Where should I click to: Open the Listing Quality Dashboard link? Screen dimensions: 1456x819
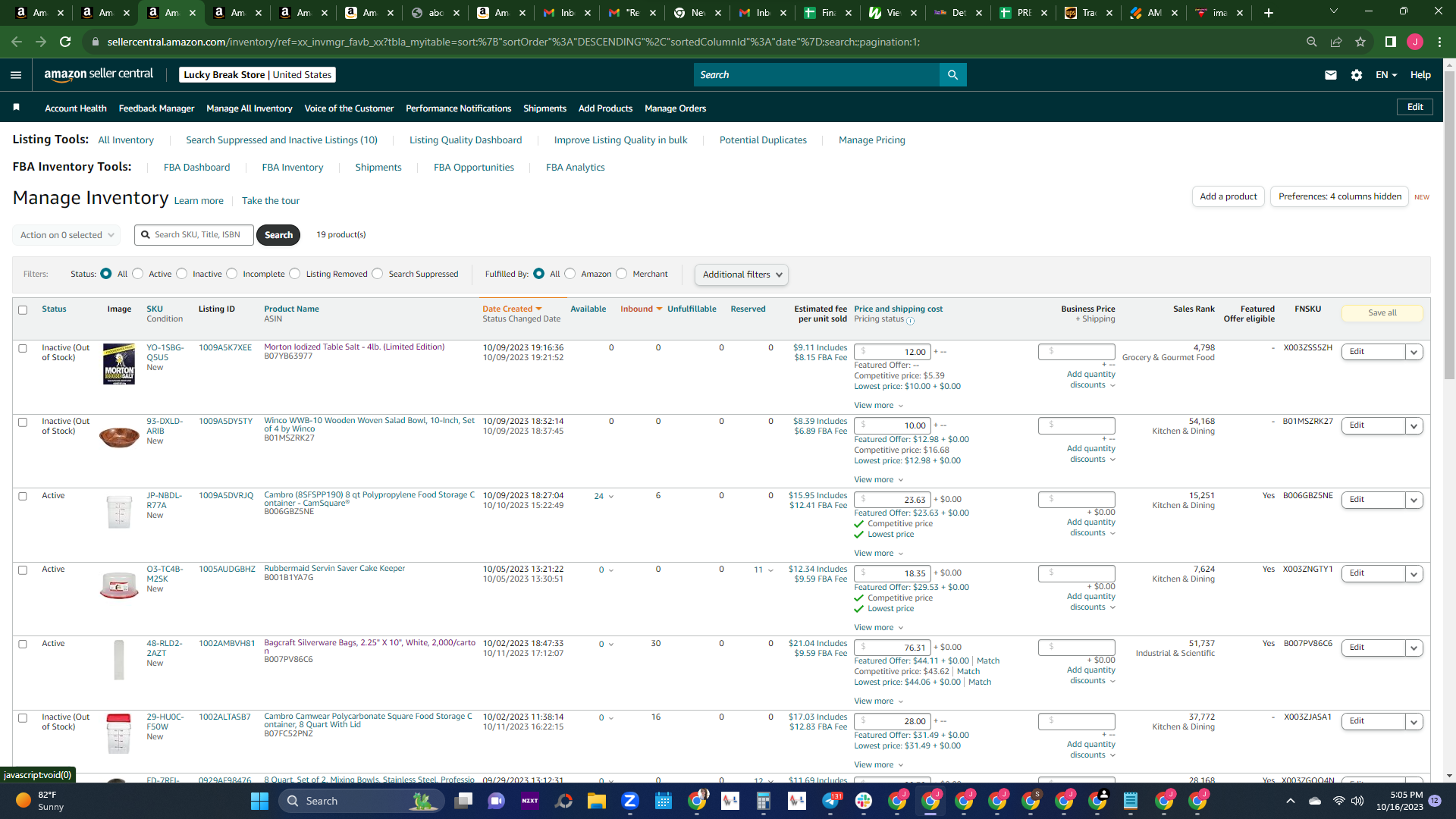click(x=466, y=140)
